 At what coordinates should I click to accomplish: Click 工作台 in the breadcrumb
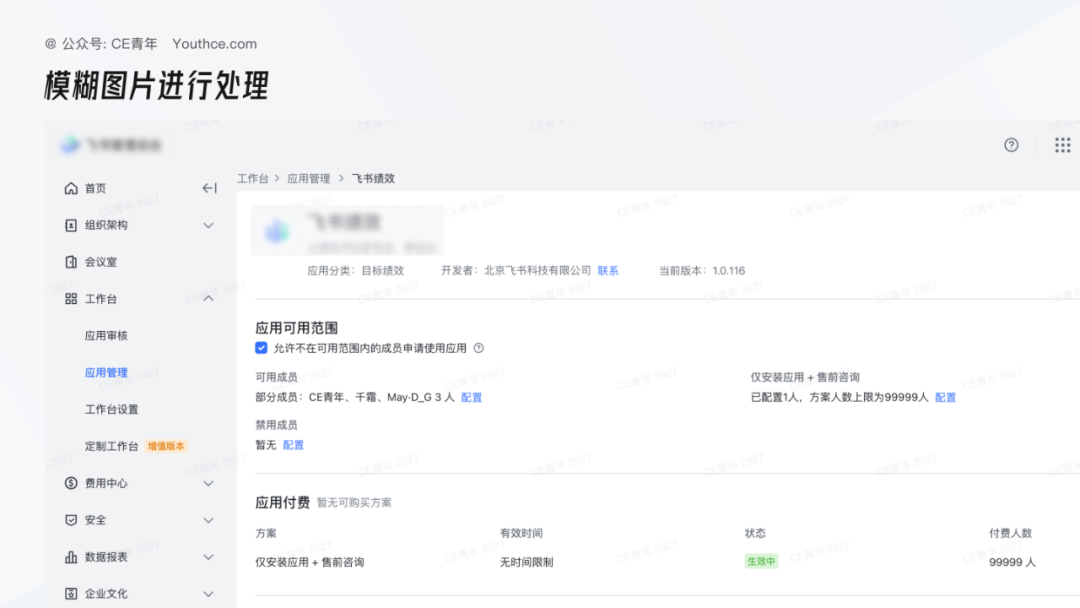(253, 178)
